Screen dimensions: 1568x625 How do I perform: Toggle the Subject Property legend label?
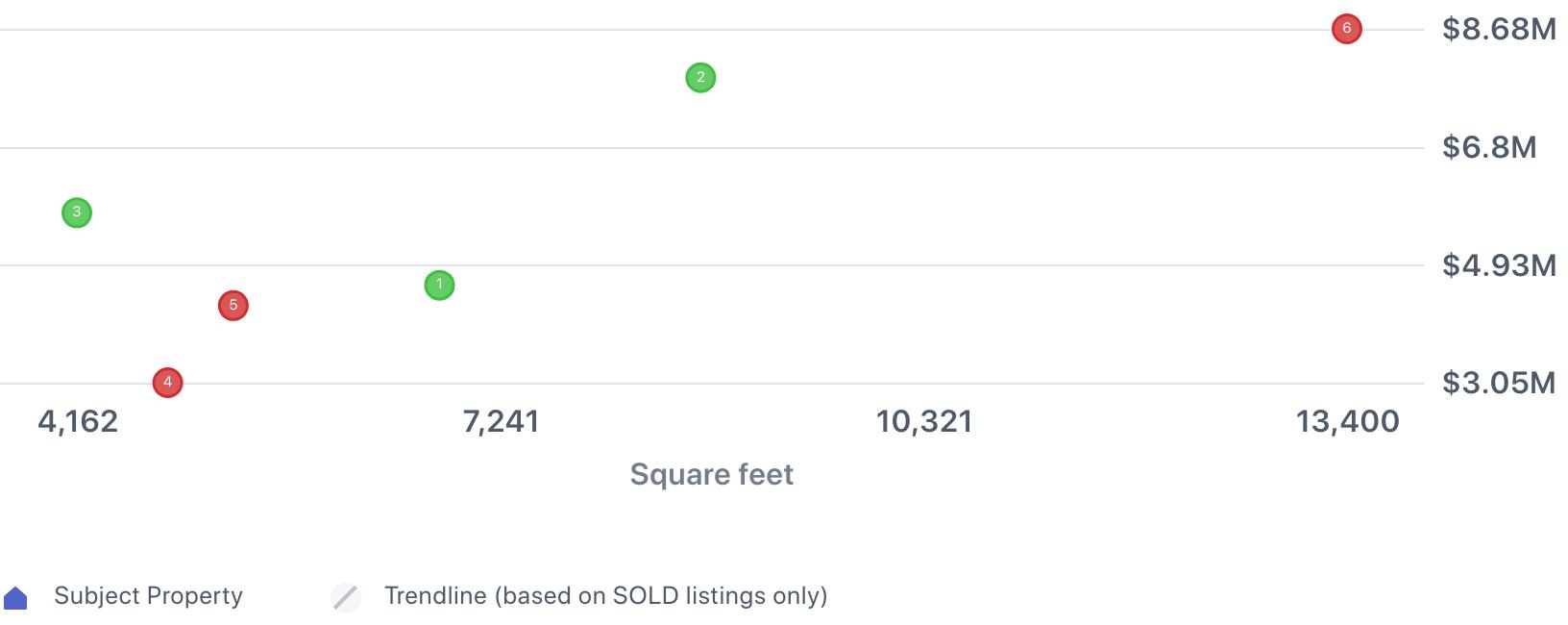pos(148,596)
